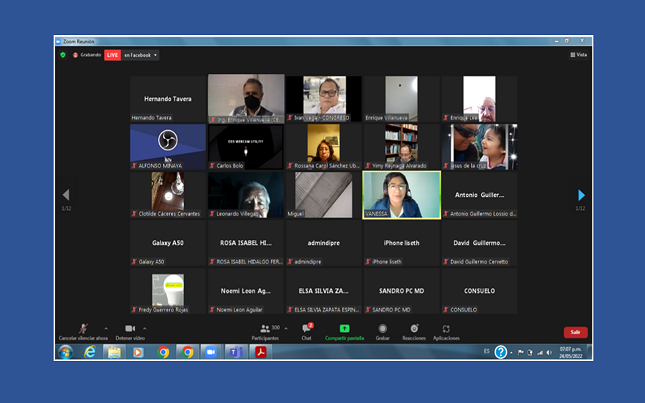This screenshot has width=645, height=403.
Task: Open media player taskbar icon
Action: pos(138,352)
